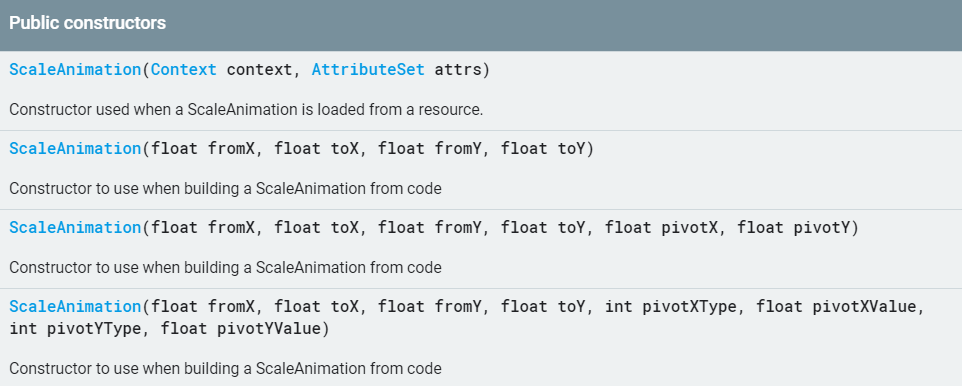Image resolution: width=962 pixels, height=386 pixels.
Task: Click 'float pivotY' in third constructor
Action: pyautogui.click(x=793, y=228)
